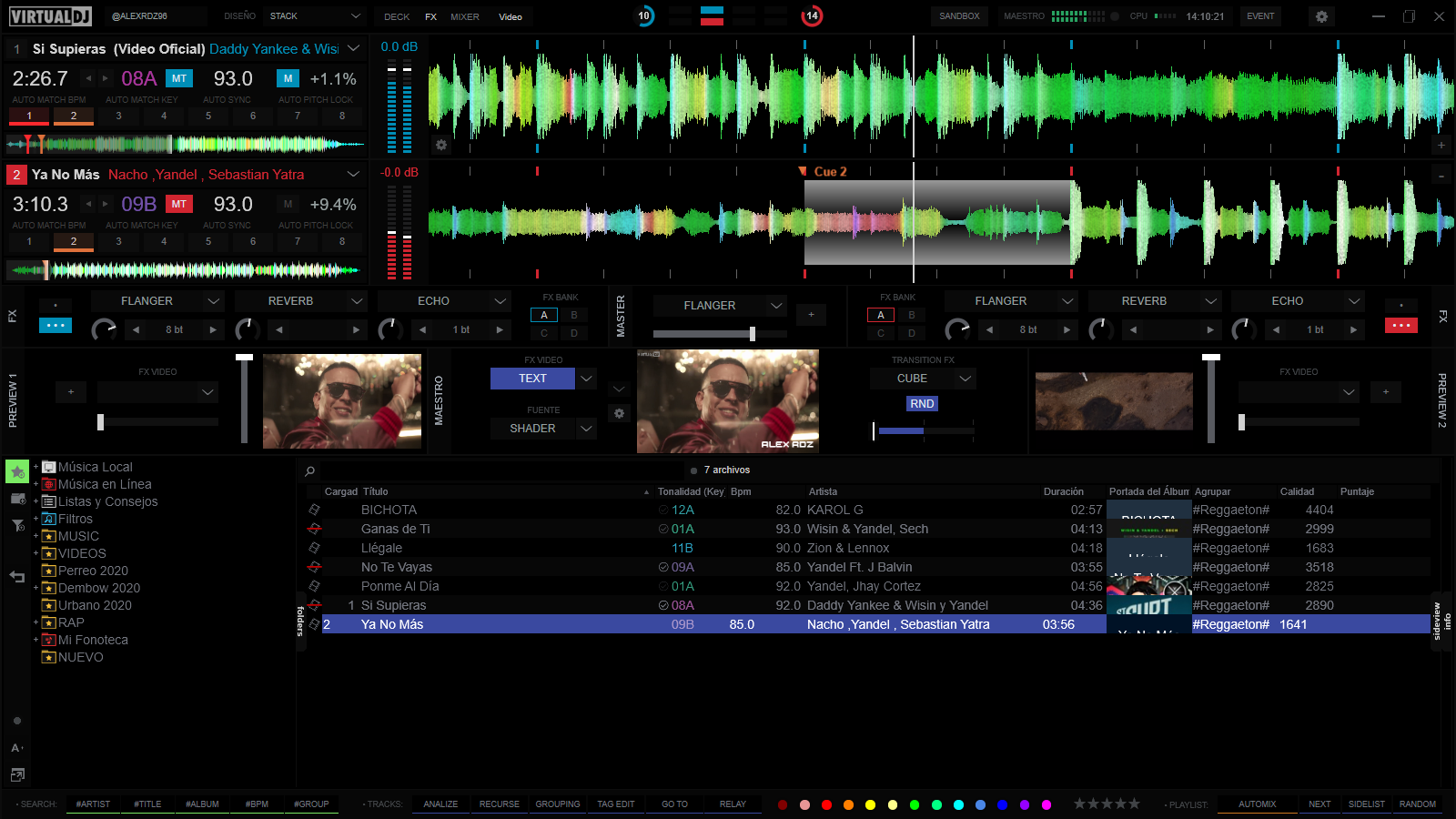Click the green favorites star sidebar icon

17,471
